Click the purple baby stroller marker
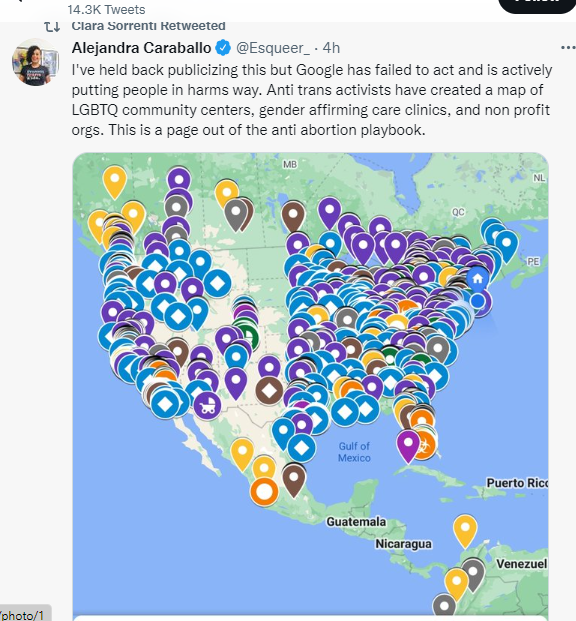 point(207,406)
